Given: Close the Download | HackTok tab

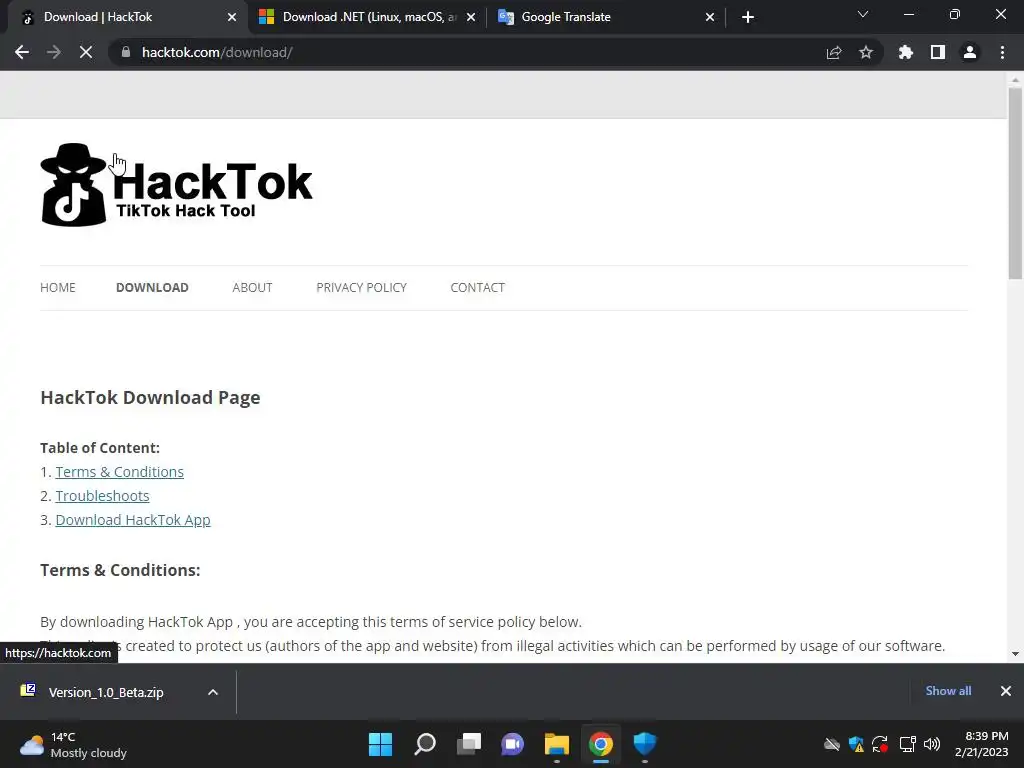Looking at the screenshot, I should coord(232,17).
